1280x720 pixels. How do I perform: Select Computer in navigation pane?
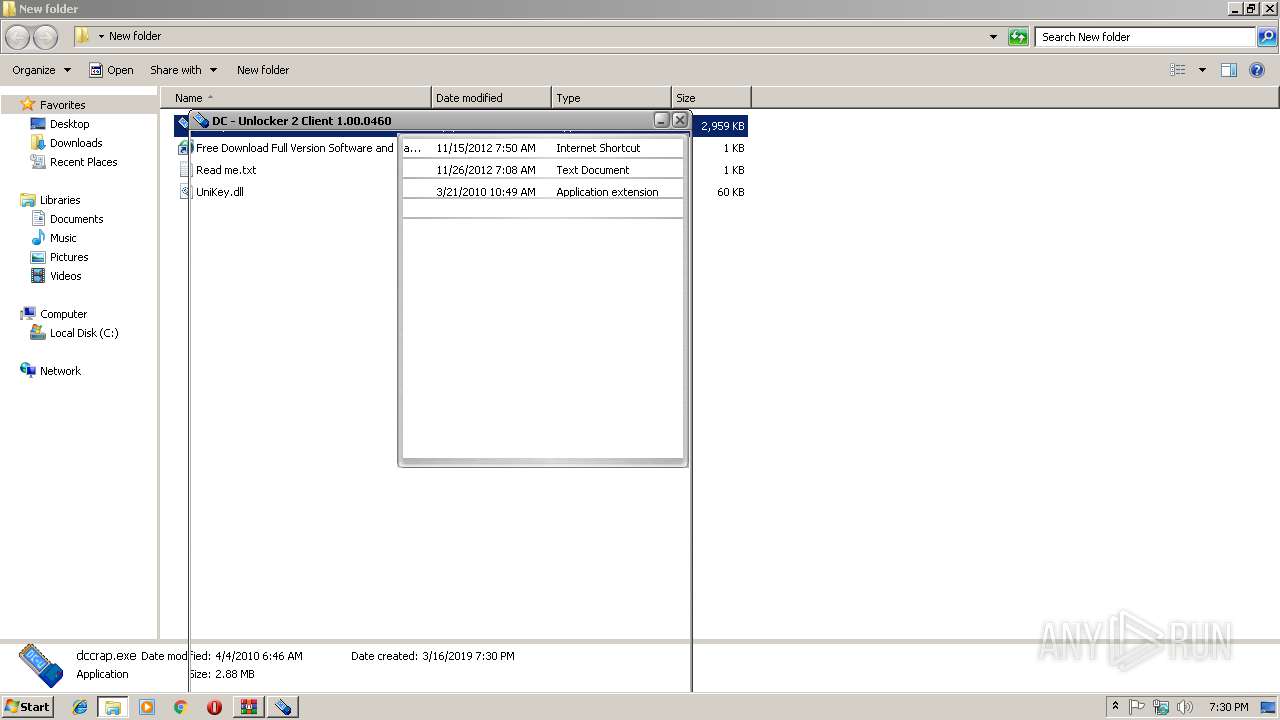63,314
